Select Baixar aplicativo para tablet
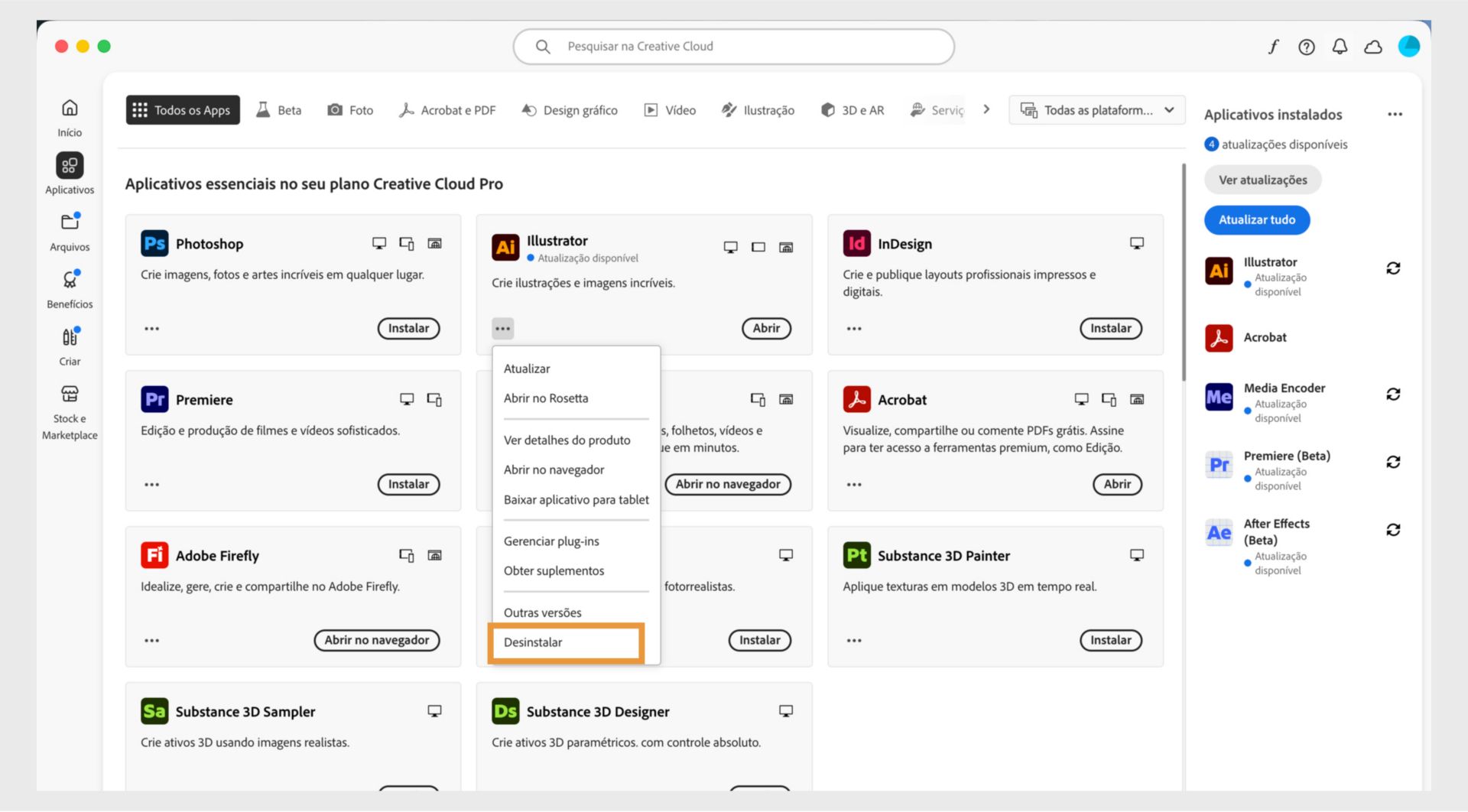The height and width of the screenshot is (812, 1468). (x=576, y=500)
